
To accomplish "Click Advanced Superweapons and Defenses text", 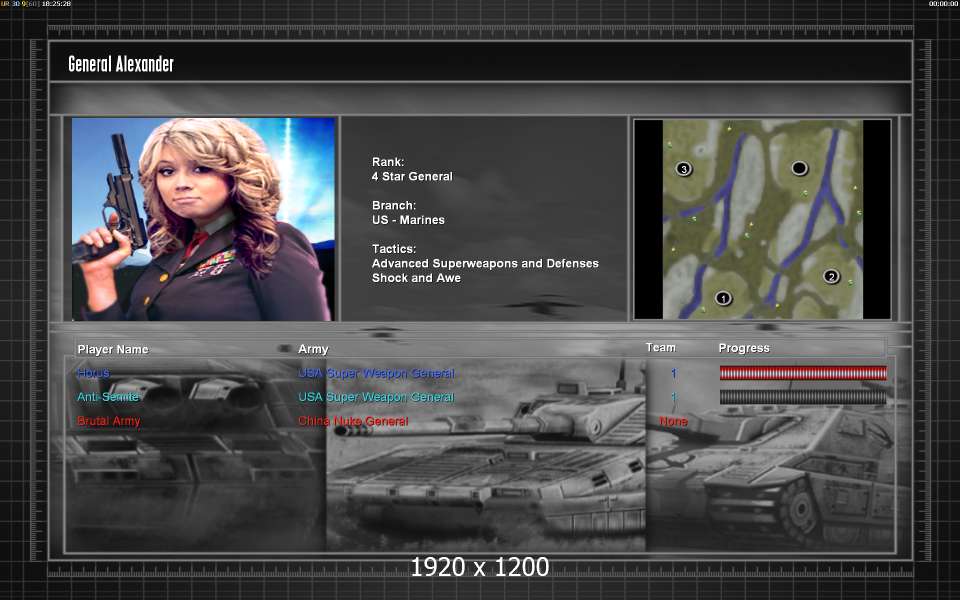I will click(485, 263).
